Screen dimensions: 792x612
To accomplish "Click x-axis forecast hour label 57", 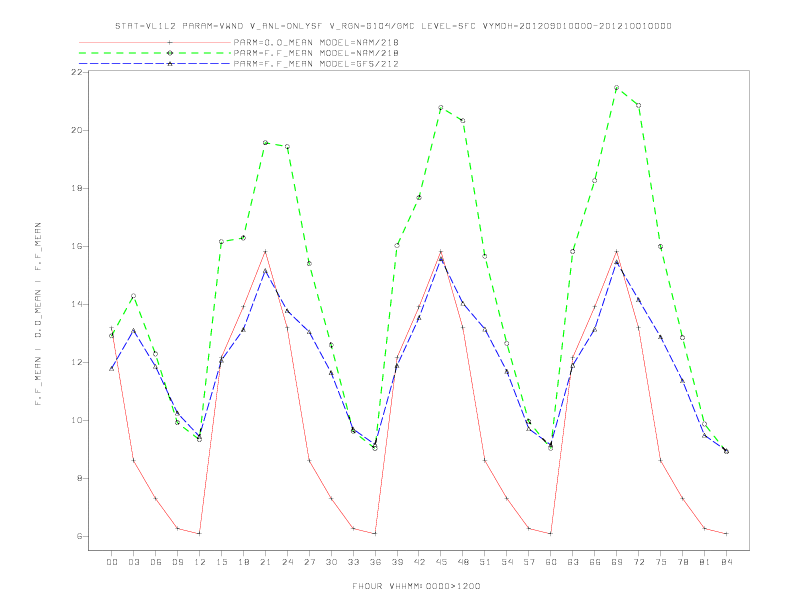I will click(529, 562).
